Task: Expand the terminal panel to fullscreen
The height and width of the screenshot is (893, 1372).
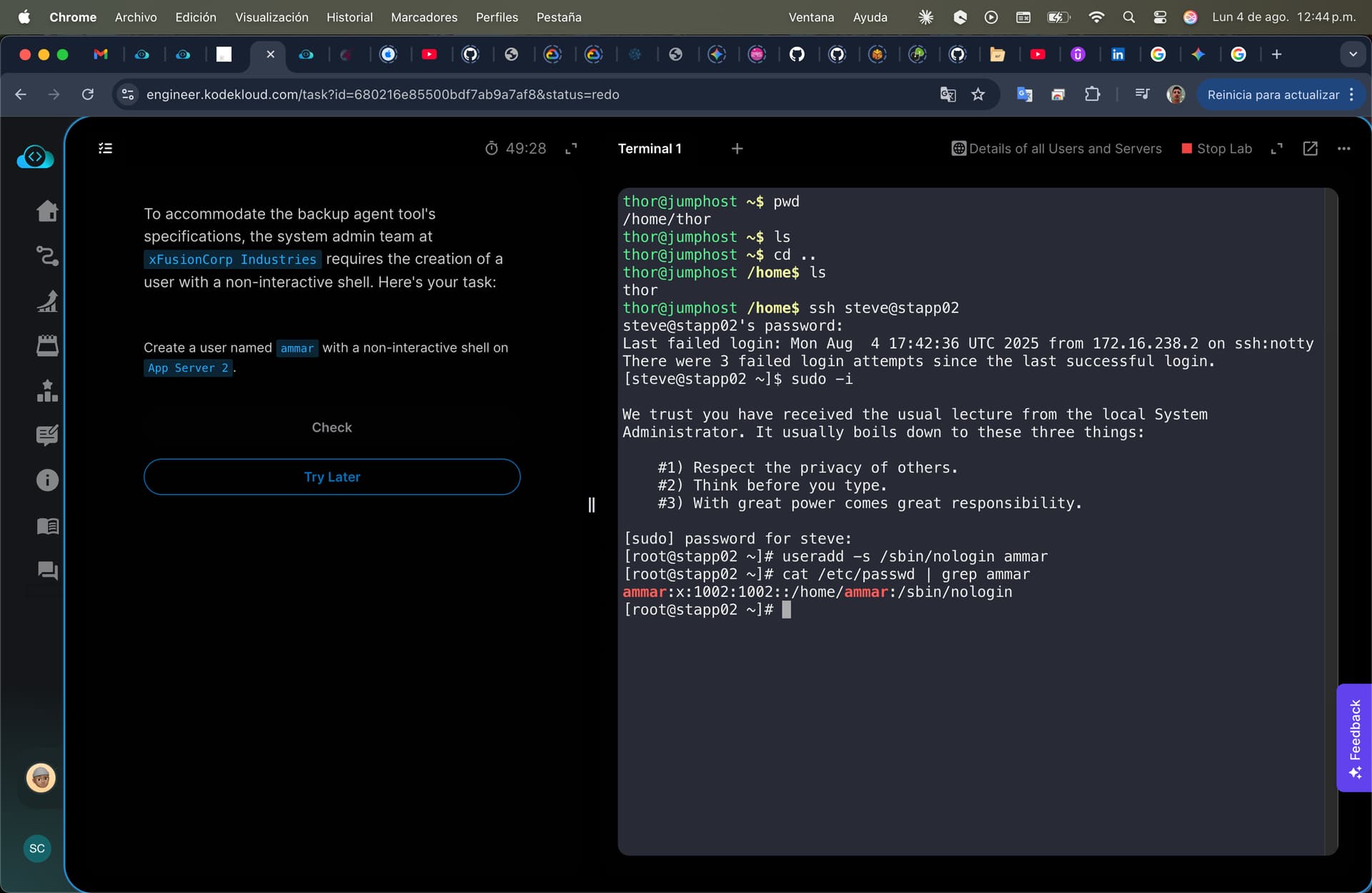Action: pyautogui.click(x=1276, y=149)
